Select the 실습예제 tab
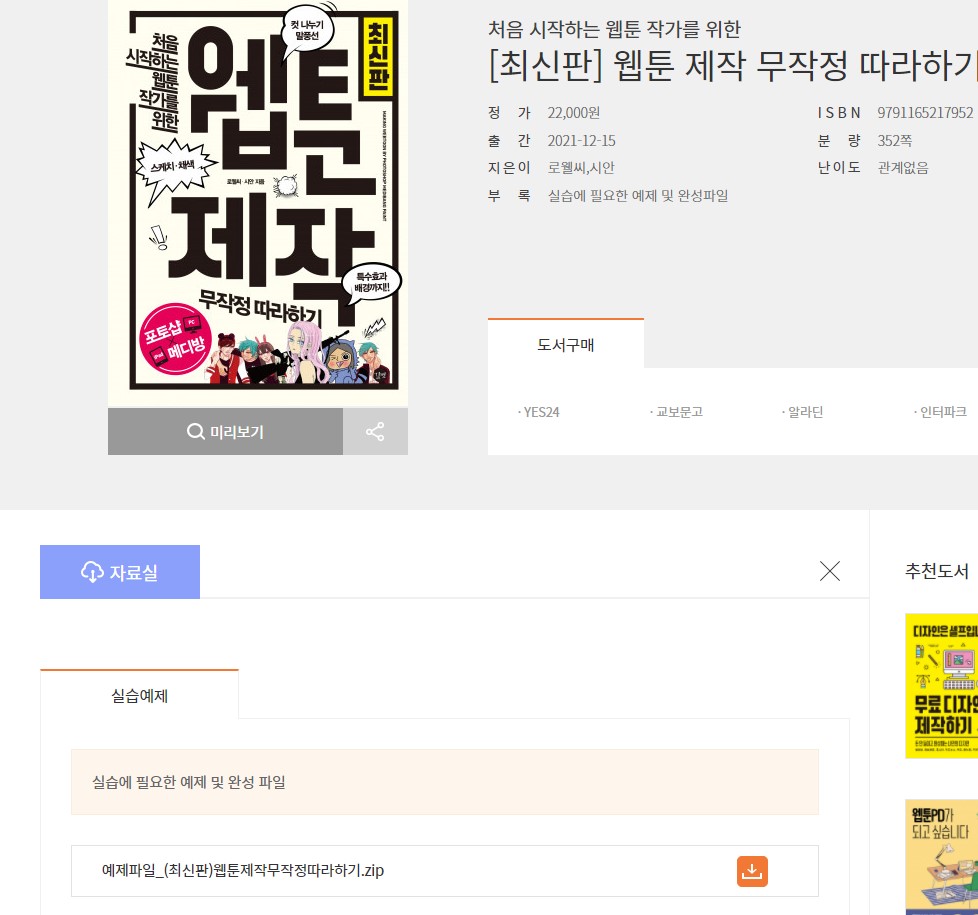 (x=139, y=695)
